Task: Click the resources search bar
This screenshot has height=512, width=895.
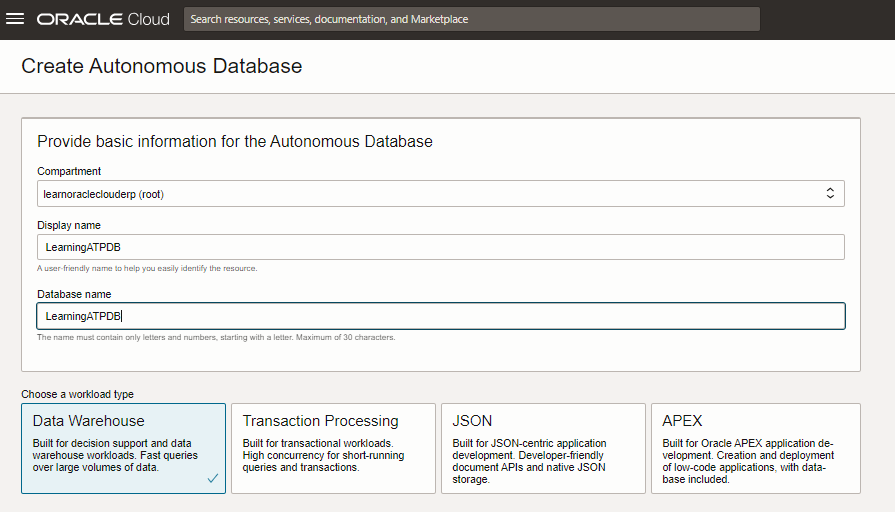Action: tap(471, 19)
